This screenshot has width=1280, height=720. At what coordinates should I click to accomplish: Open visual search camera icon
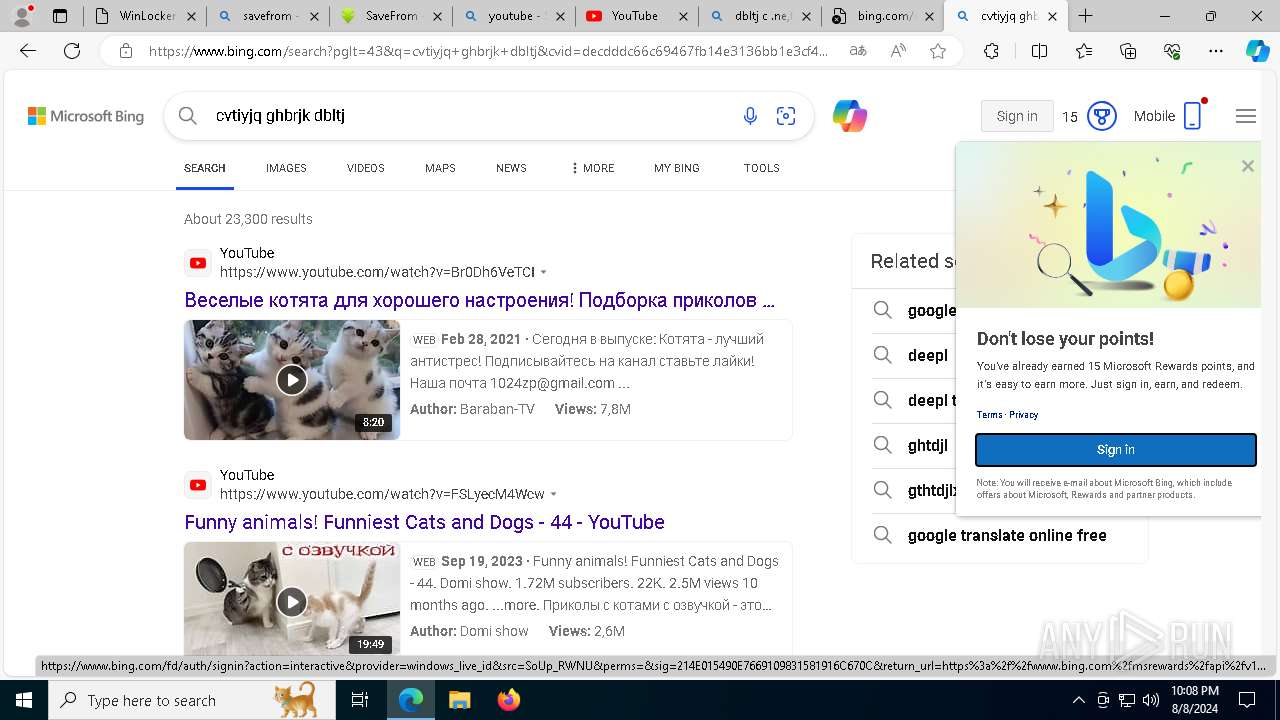786,116
